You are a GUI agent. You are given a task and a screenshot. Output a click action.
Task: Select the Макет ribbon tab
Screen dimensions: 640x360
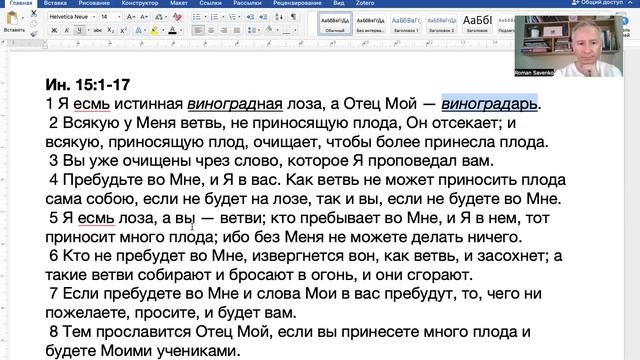click(179, 2)
